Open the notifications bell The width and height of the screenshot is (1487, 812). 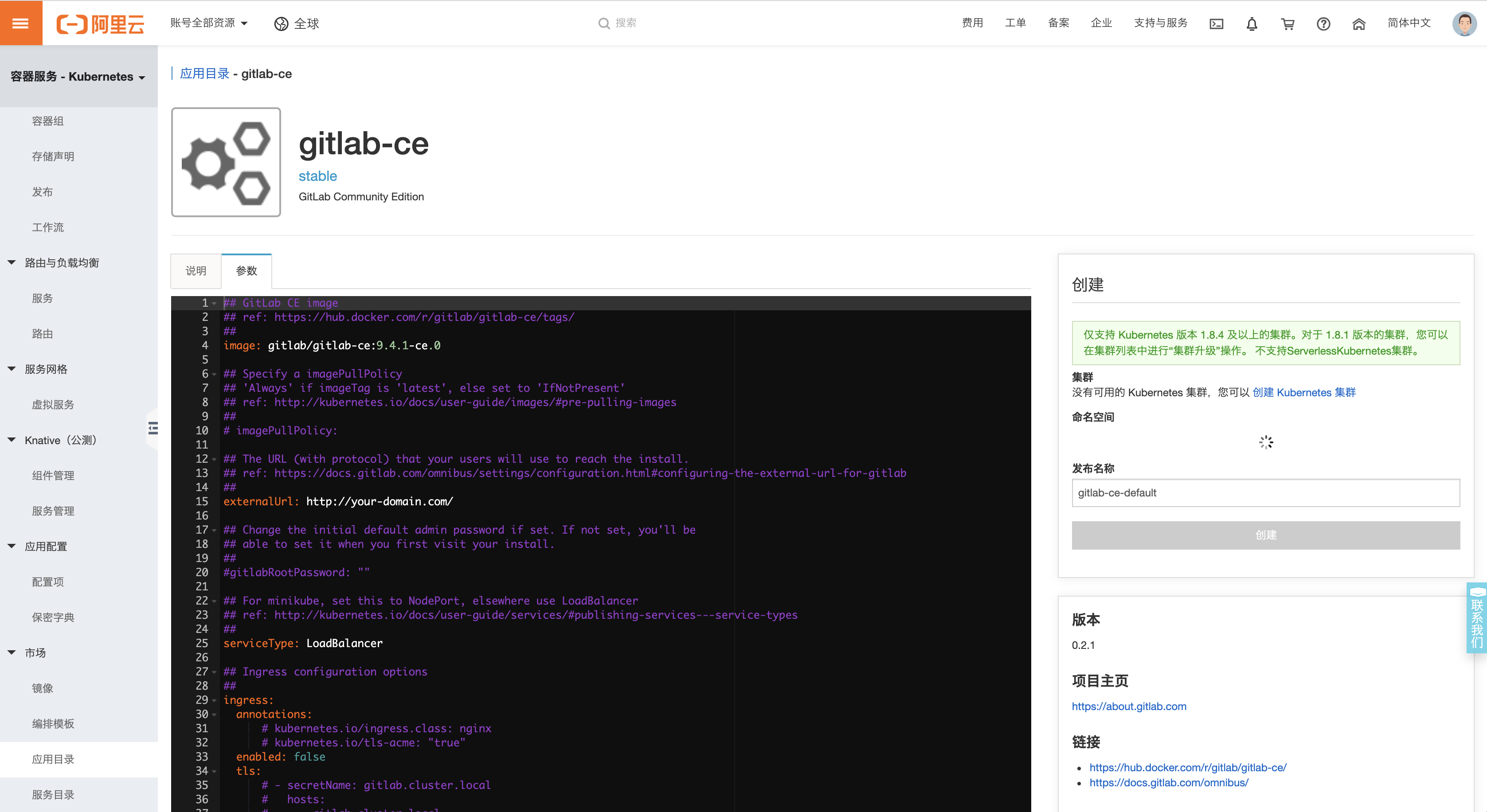(1252, 23)
